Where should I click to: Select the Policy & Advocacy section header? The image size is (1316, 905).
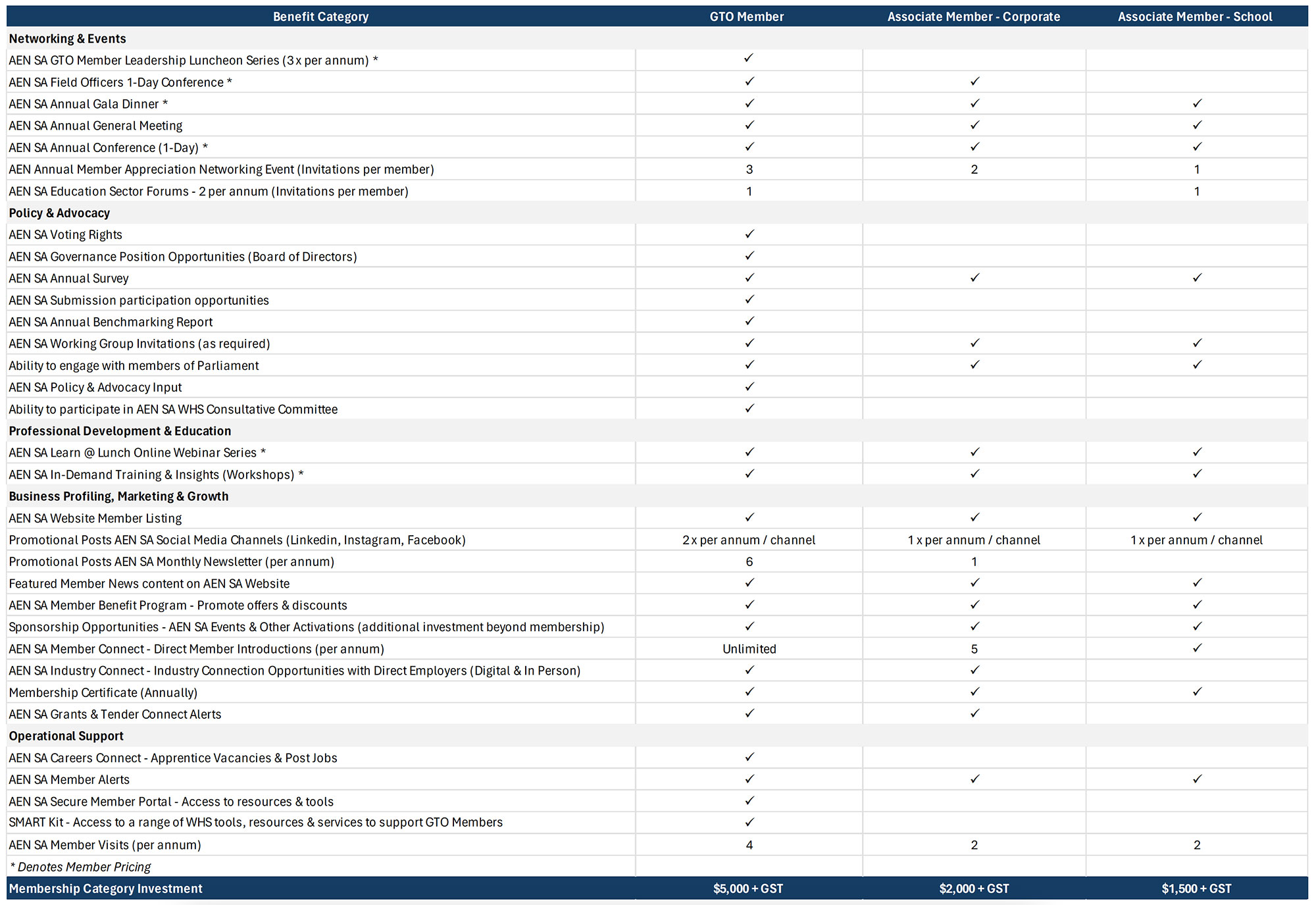pyautogui.click(x=59, y=213)
